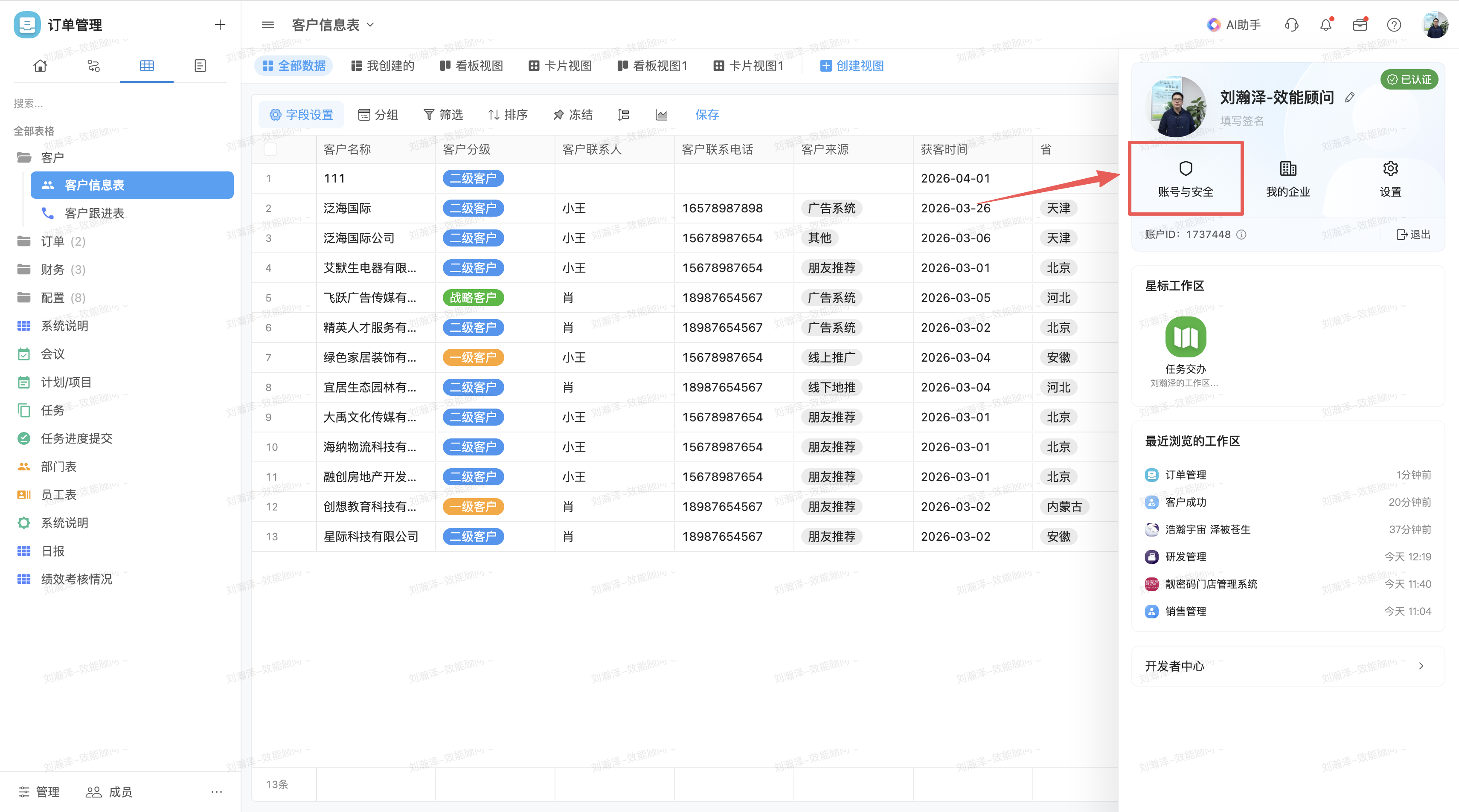Viewport: 1459px width, 812px height.
Task: Switch to 我创建的 view tab
Action: (x=382, y=66)
